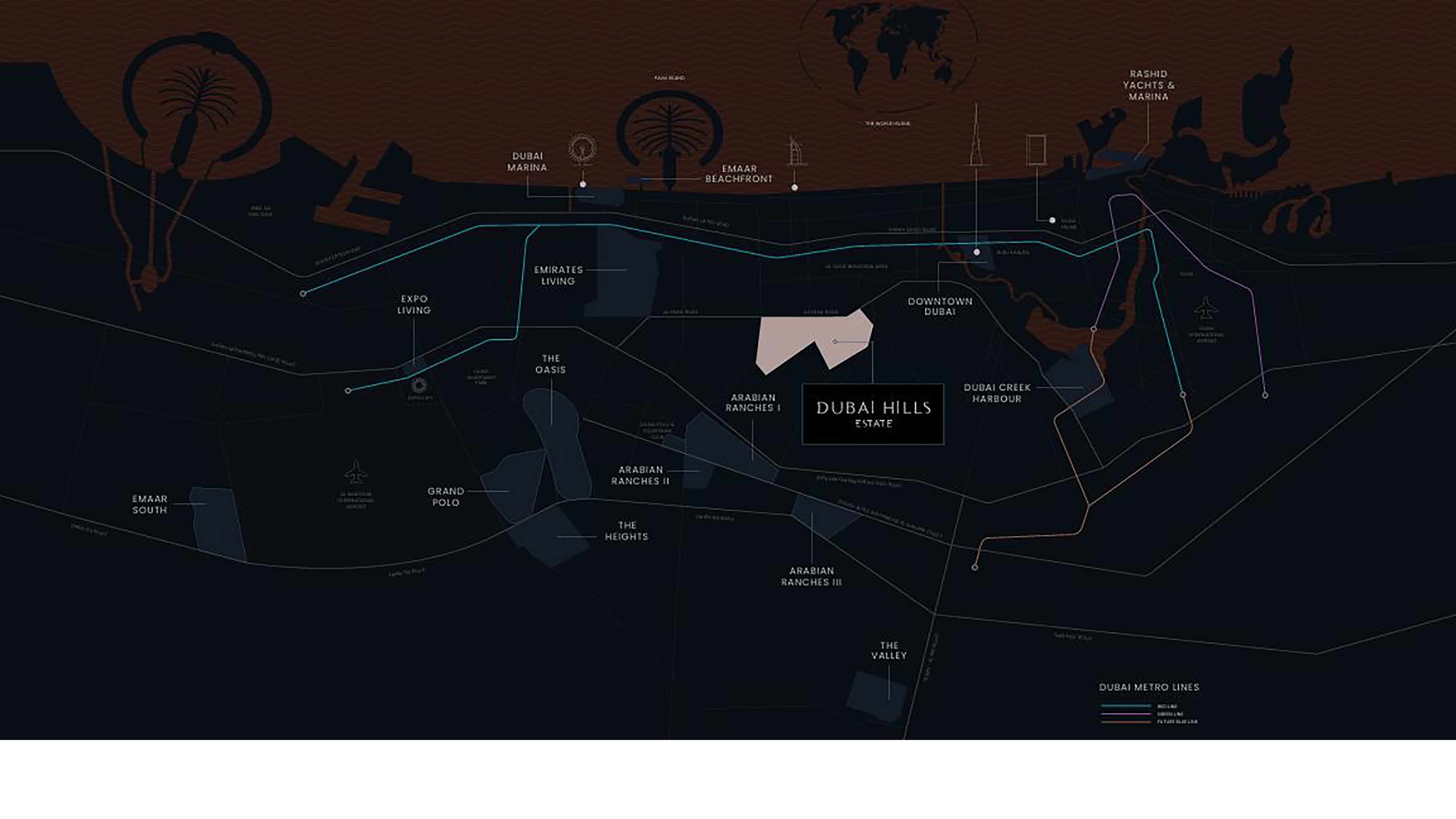Viewport: 1456px width, 819px height.
Task: Click the Dubai Frame rectangle icon
Action: click(1036, 150)
